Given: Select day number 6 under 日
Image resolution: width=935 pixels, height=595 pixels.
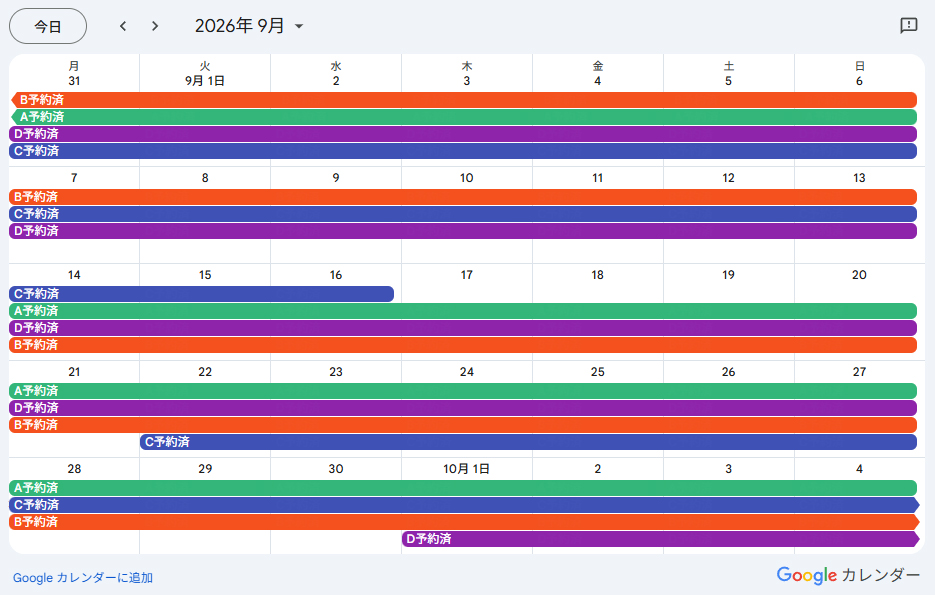Looking at the screenshot, I should [859, 81].
